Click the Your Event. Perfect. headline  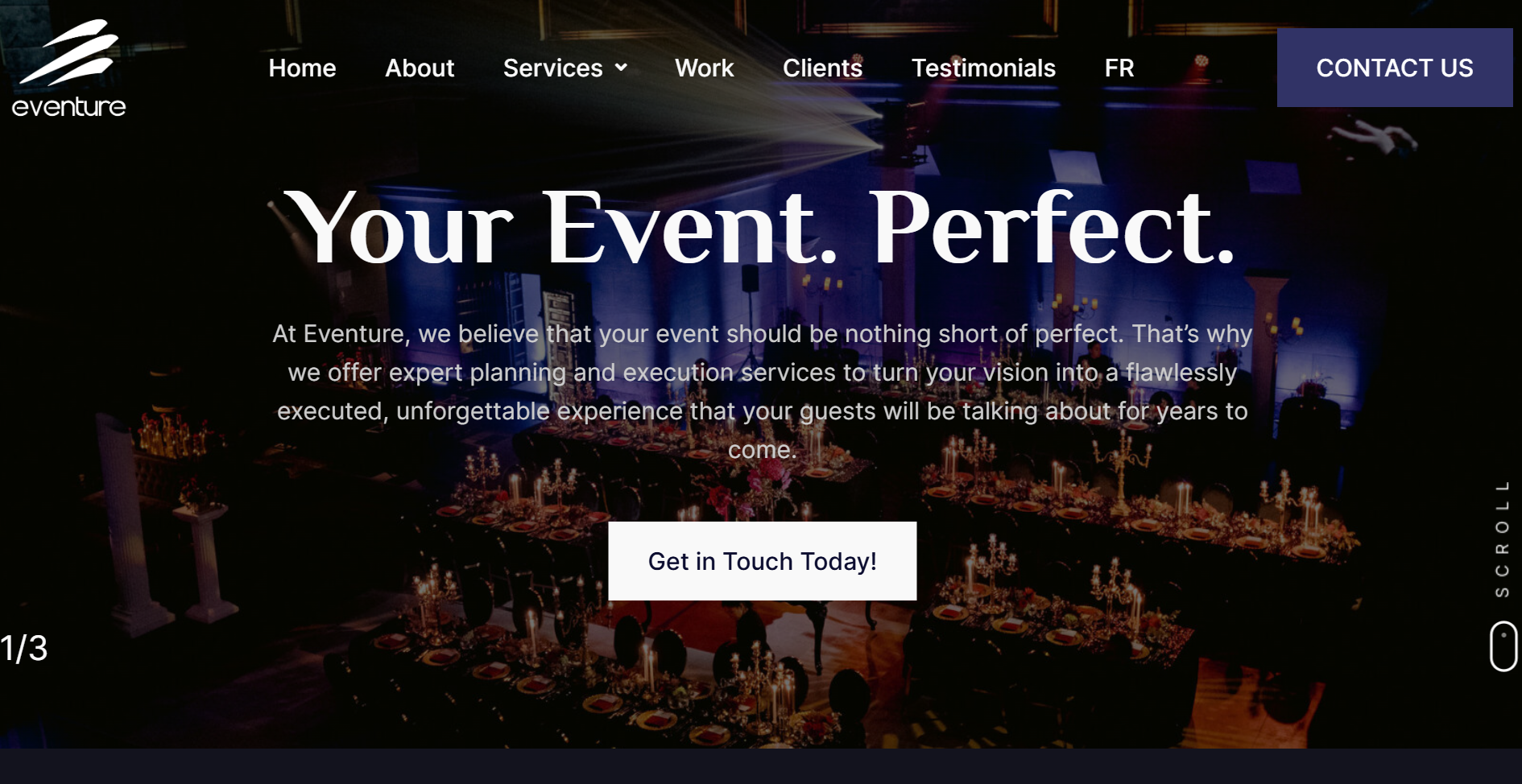(760, 228)
